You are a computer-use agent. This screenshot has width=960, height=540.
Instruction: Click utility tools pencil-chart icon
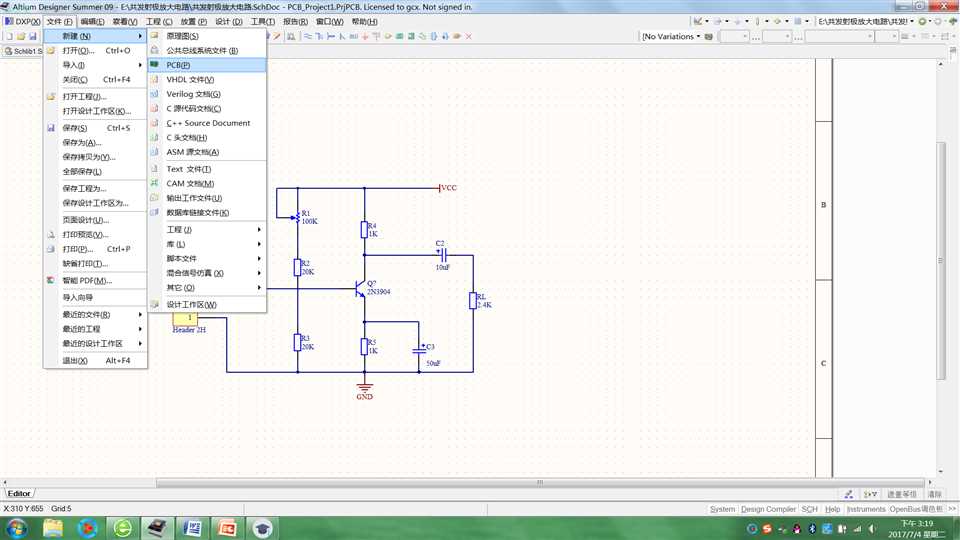point(697,21)
